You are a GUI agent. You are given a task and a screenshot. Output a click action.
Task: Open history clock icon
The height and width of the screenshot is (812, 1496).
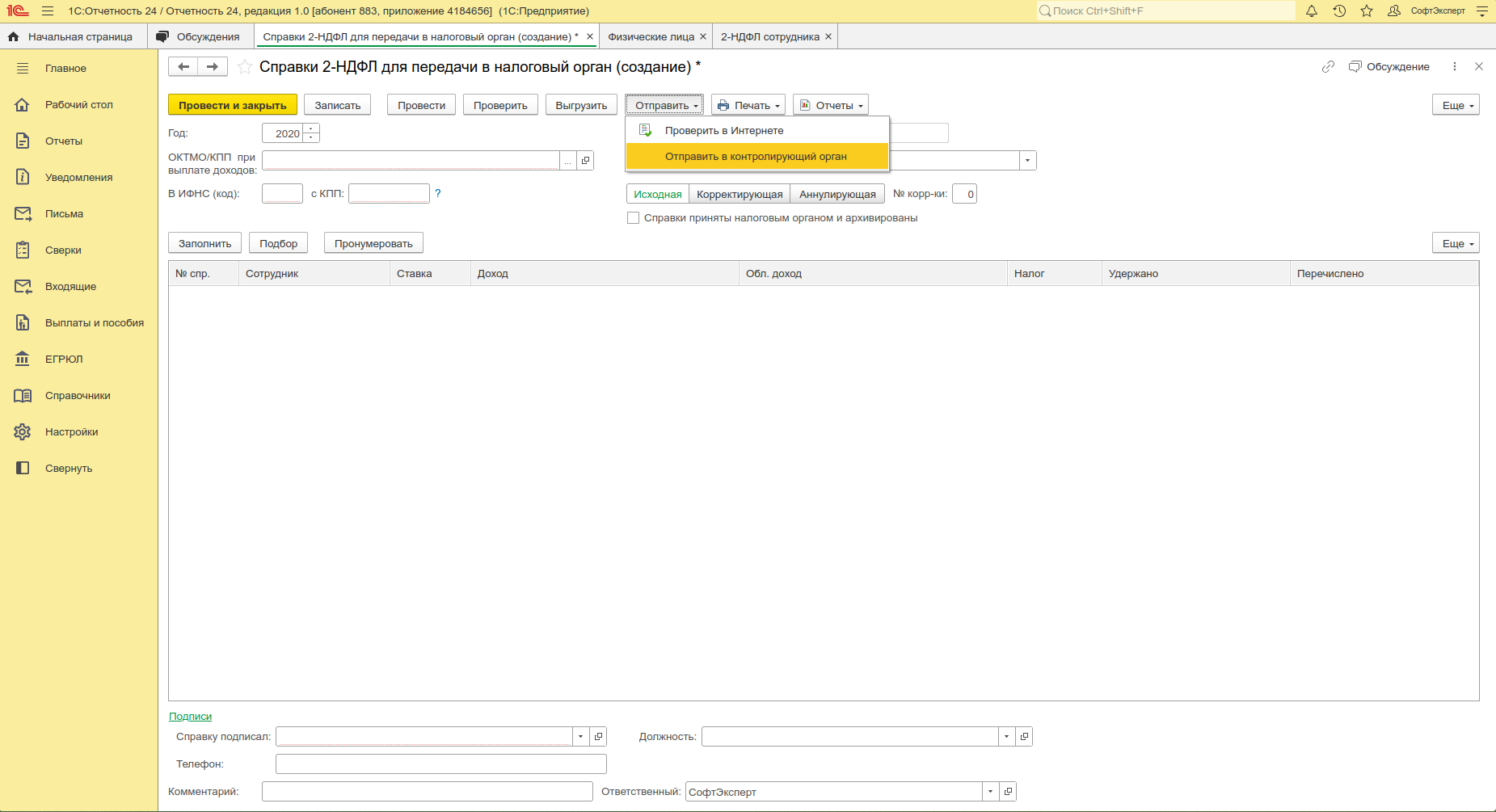point(1339,11)
